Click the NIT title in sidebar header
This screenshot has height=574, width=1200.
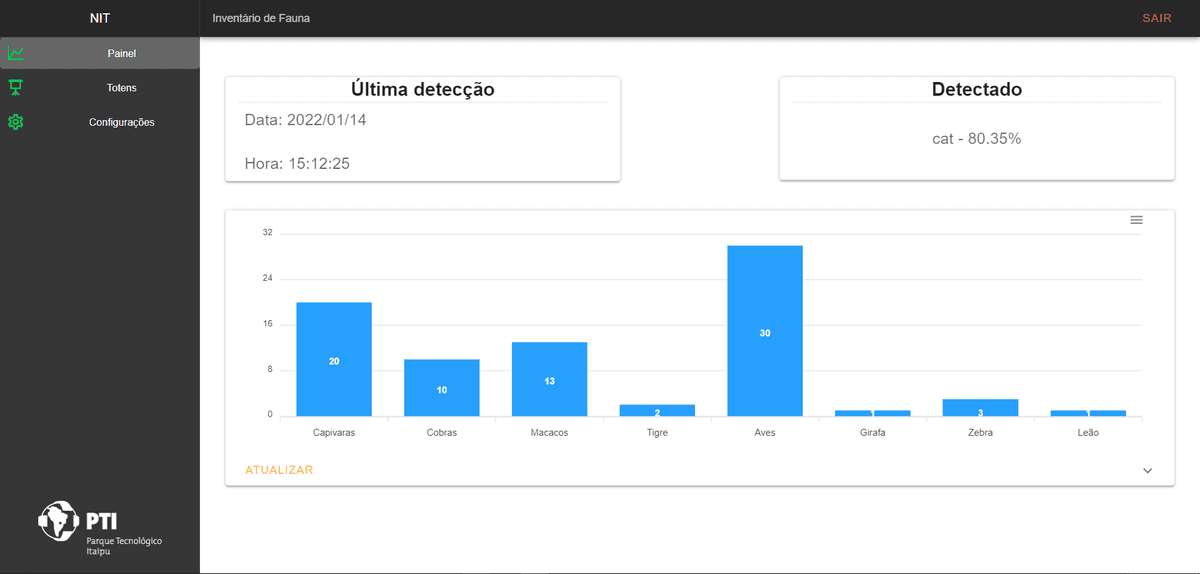point(100,18)
